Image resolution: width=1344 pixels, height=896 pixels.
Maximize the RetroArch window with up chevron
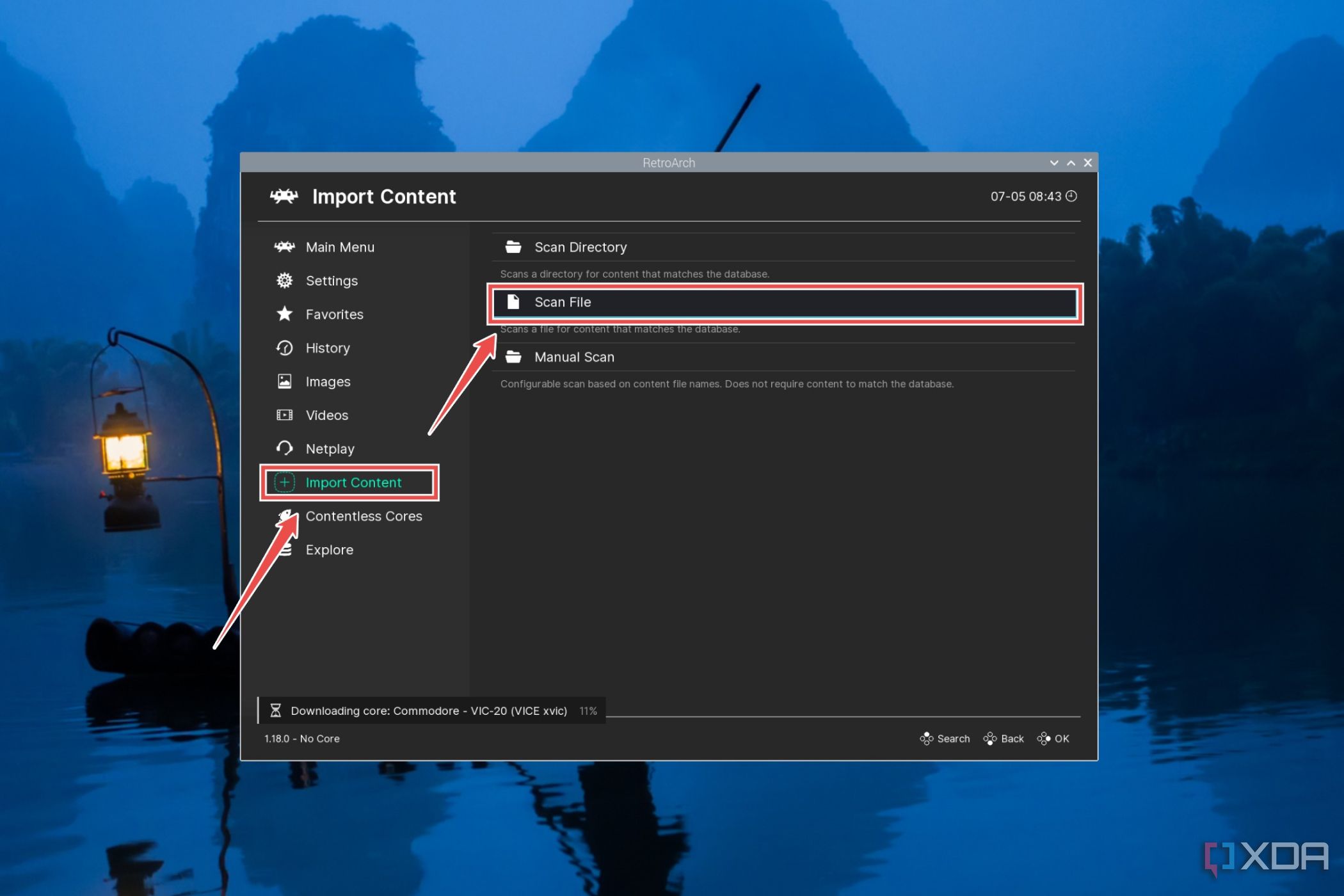pyautogui.click(x=1071, y=163)
